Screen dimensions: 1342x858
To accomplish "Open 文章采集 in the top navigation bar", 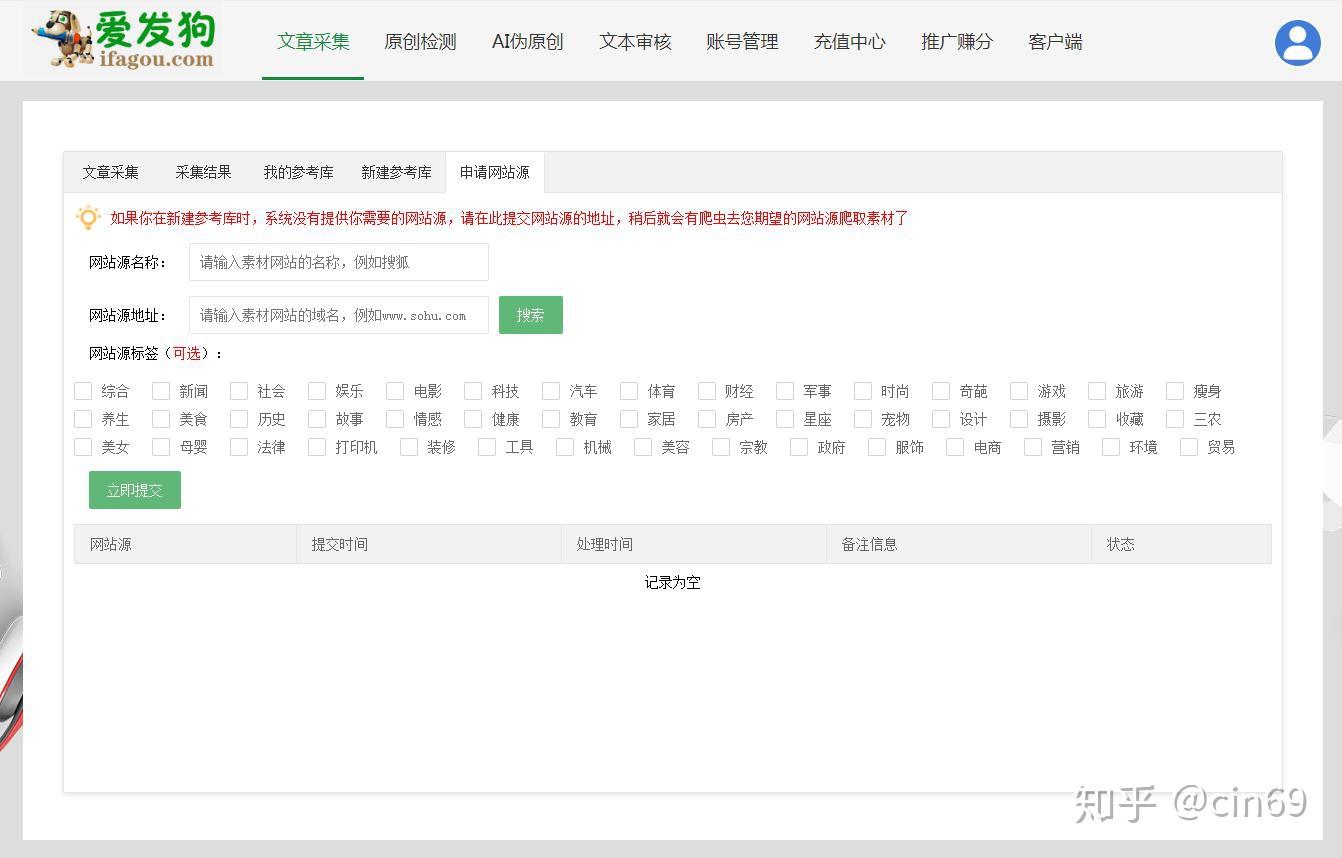I will tap(313, 42).
